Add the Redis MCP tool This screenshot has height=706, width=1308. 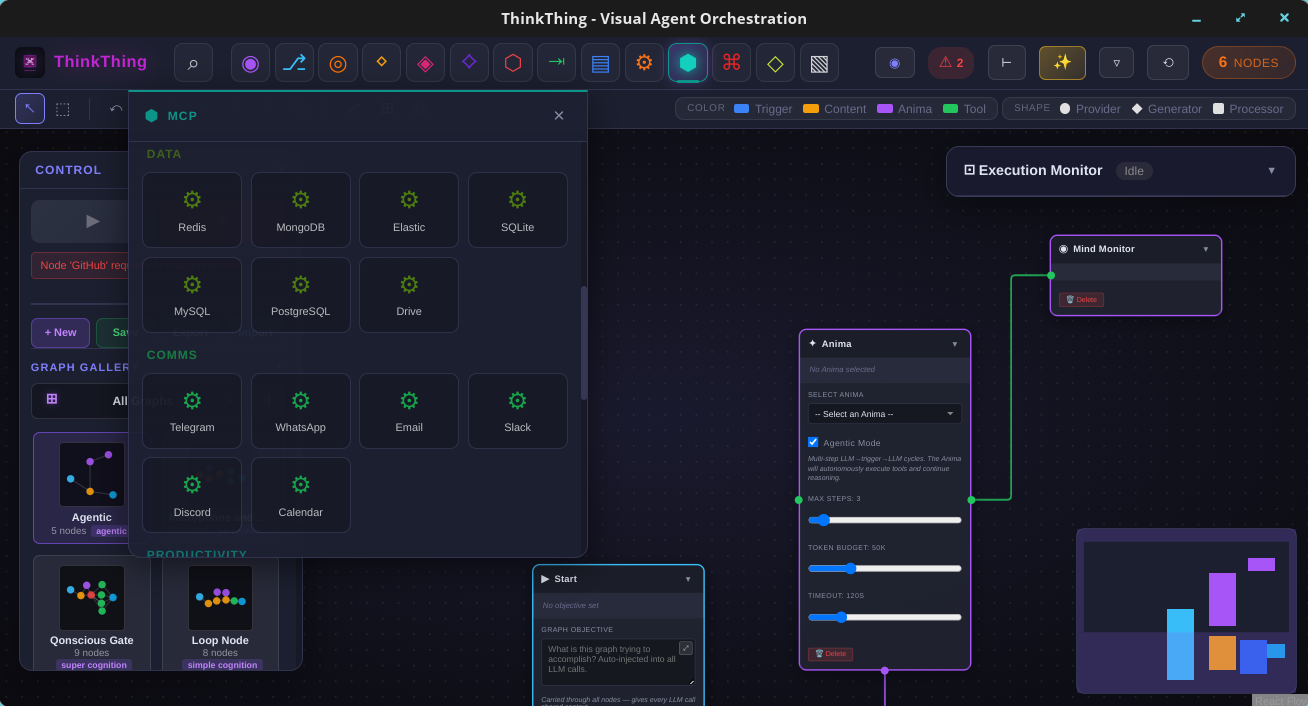click(192, 210)
